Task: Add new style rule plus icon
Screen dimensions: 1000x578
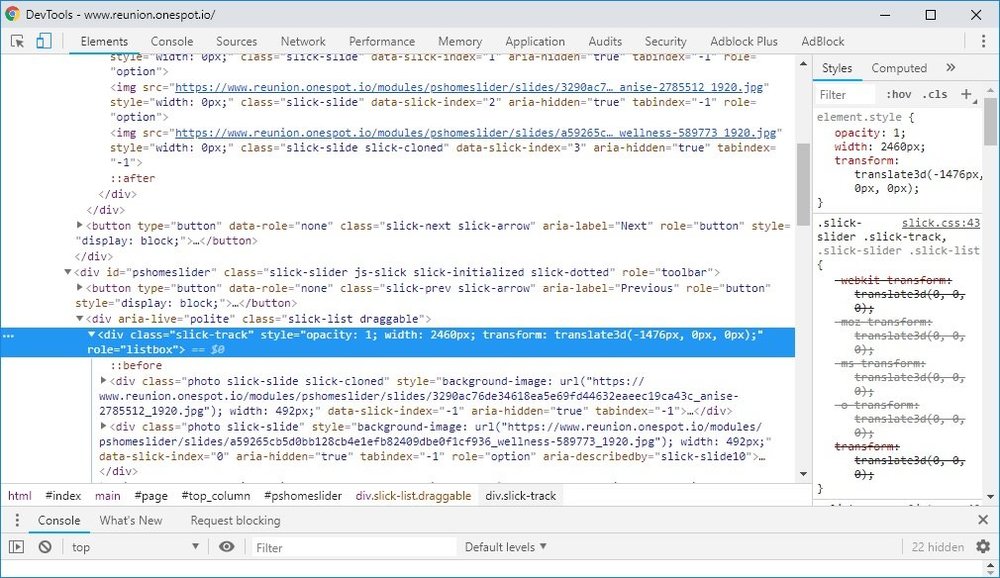Action: coord(966,94)
